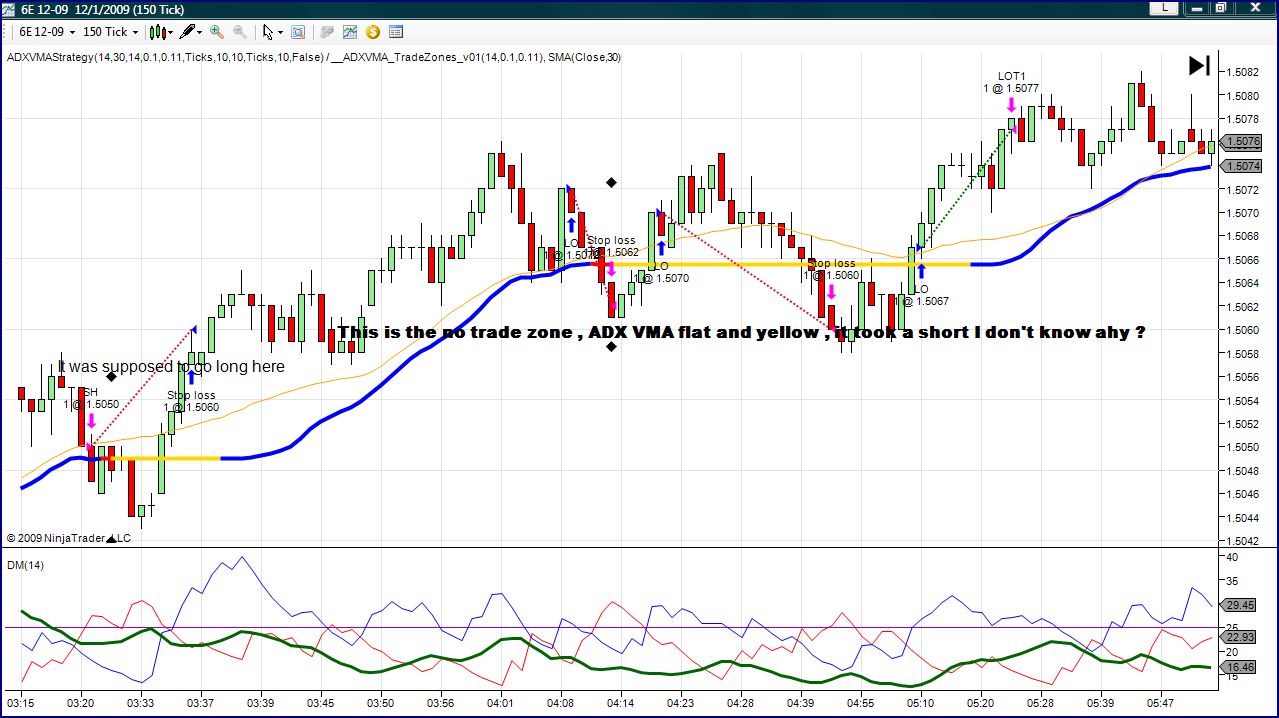Click the Stop loss 1 @ 1.5060 label near 03:37
This screenshot has height=718, width=1279.
[x=192, y=401]
